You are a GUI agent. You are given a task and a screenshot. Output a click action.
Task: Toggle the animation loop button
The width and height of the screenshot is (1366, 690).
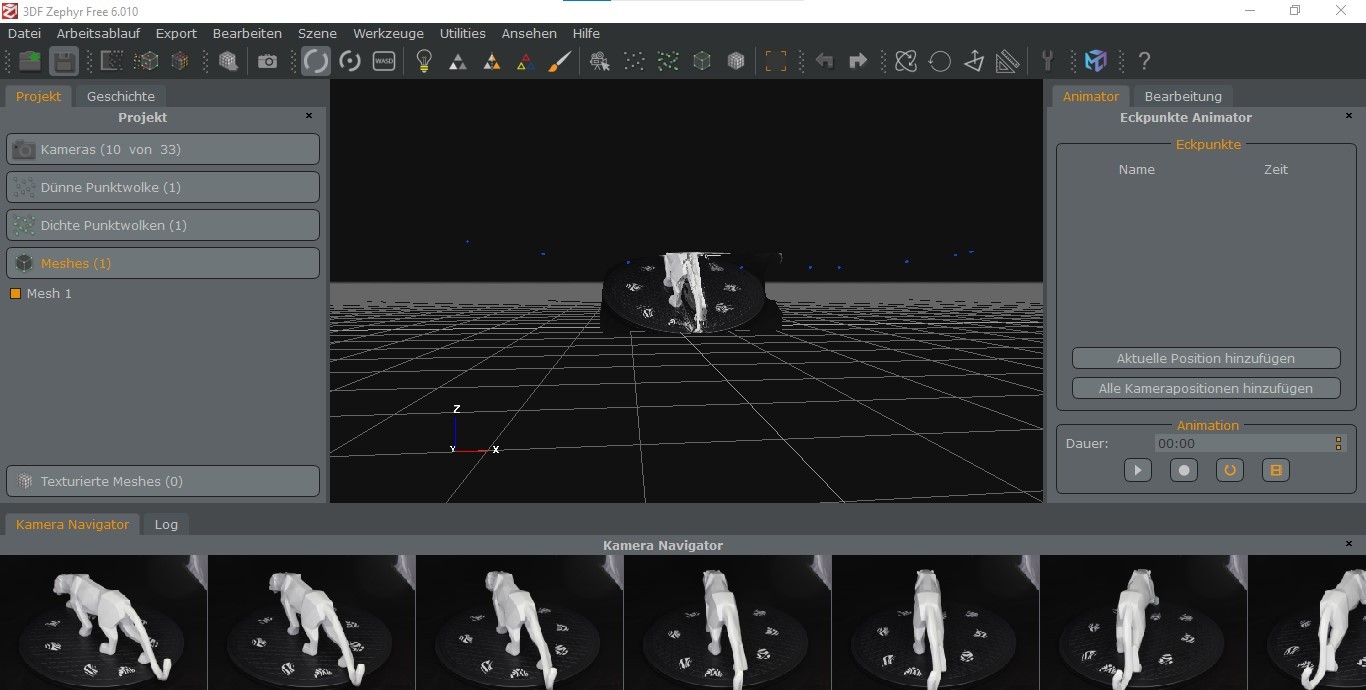pos(1229,470)
